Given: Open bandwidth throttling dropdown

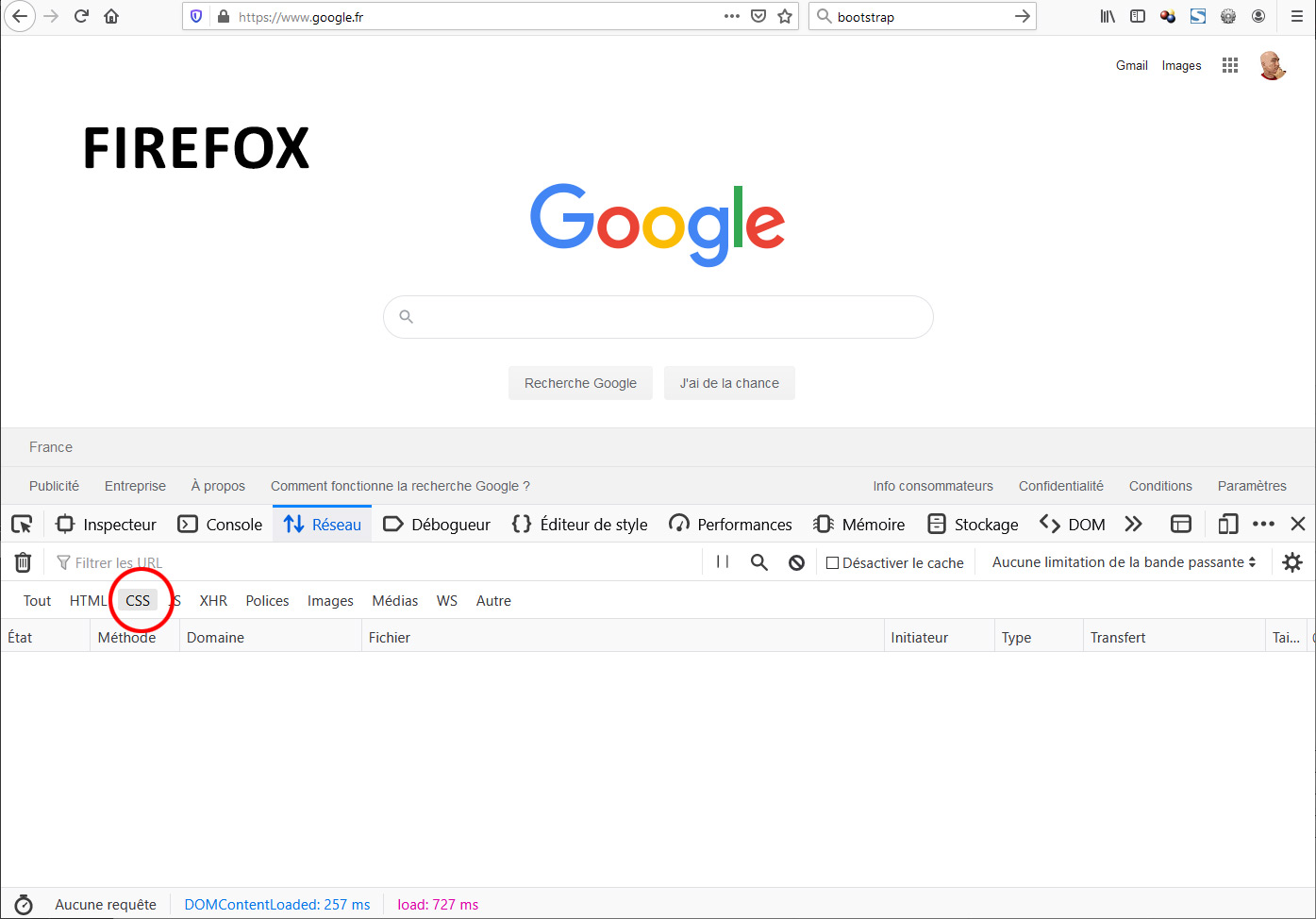Looking at the screenshot, I should point(1124,561).
